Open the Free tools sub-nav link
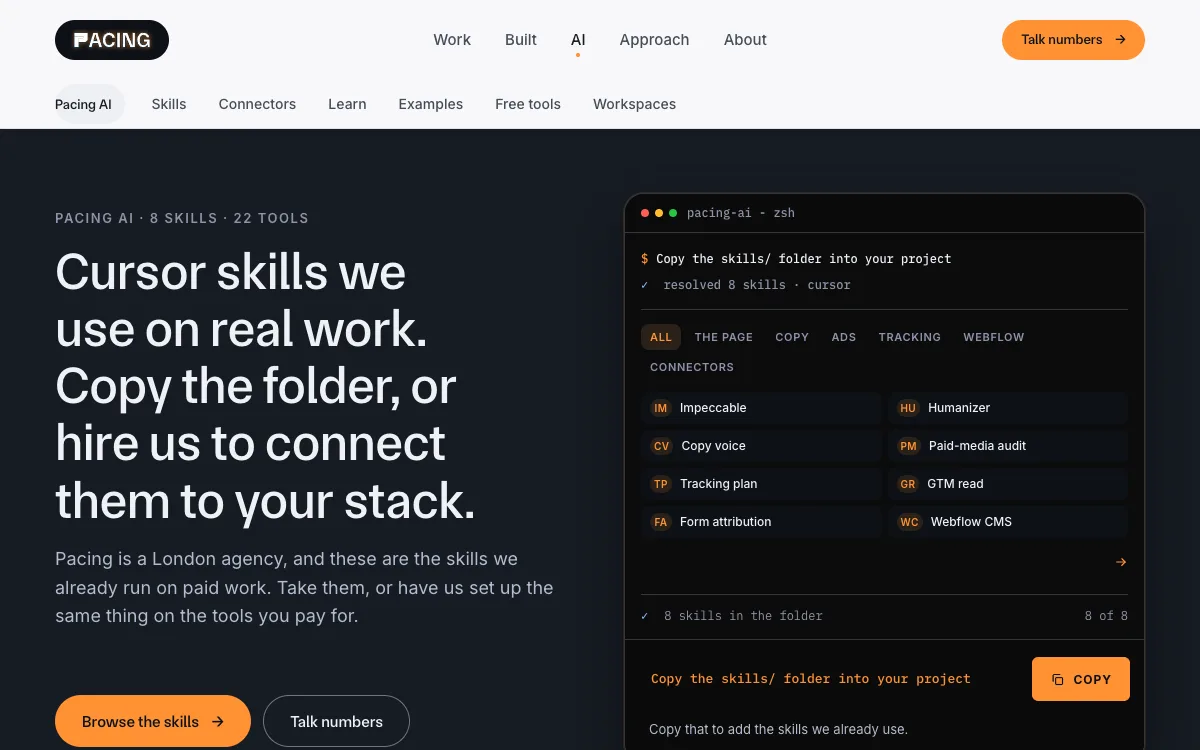Screen dimensions: 1200x750 click(x=528, y=104)
